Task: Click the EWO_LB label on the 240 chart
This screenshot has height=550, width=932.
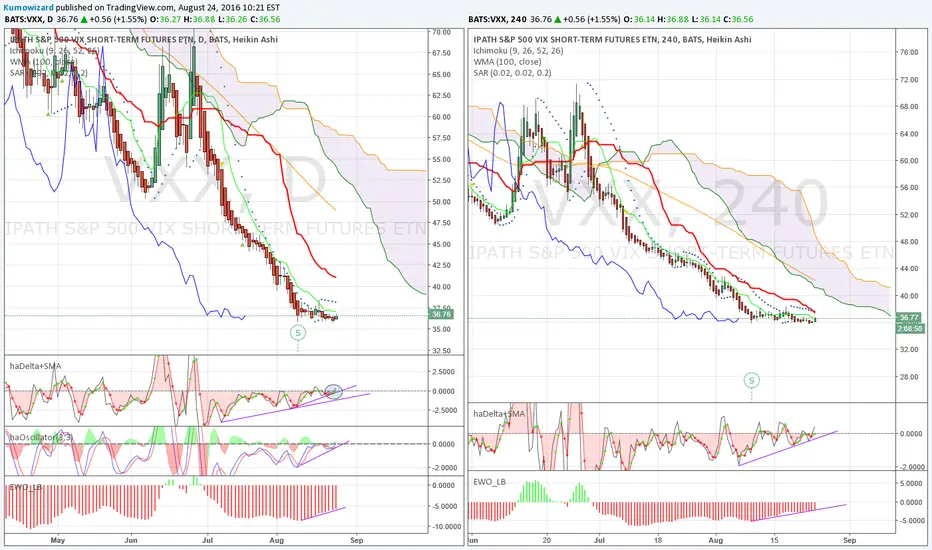Action: pos(490,482)
